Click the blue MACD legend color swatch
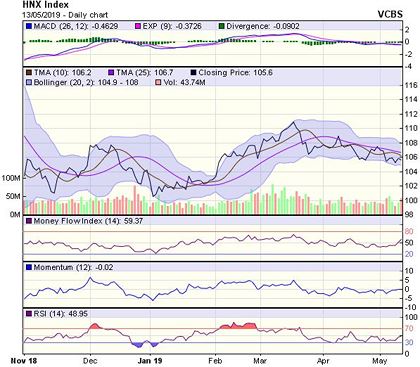This screenshot has width=420, height=367. [x=29, y=26]
